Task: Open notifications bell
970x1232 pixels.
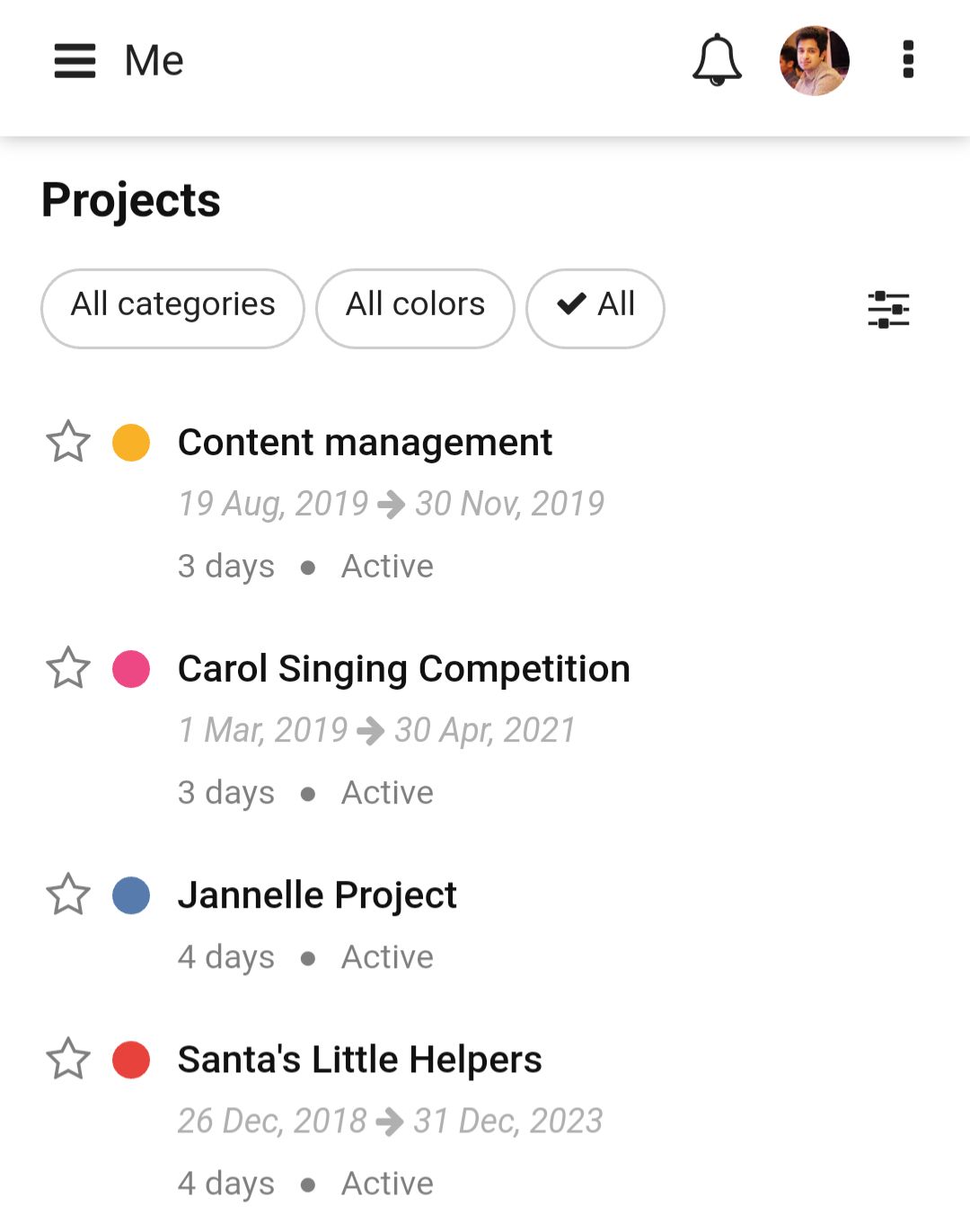Action: (717, 60)
